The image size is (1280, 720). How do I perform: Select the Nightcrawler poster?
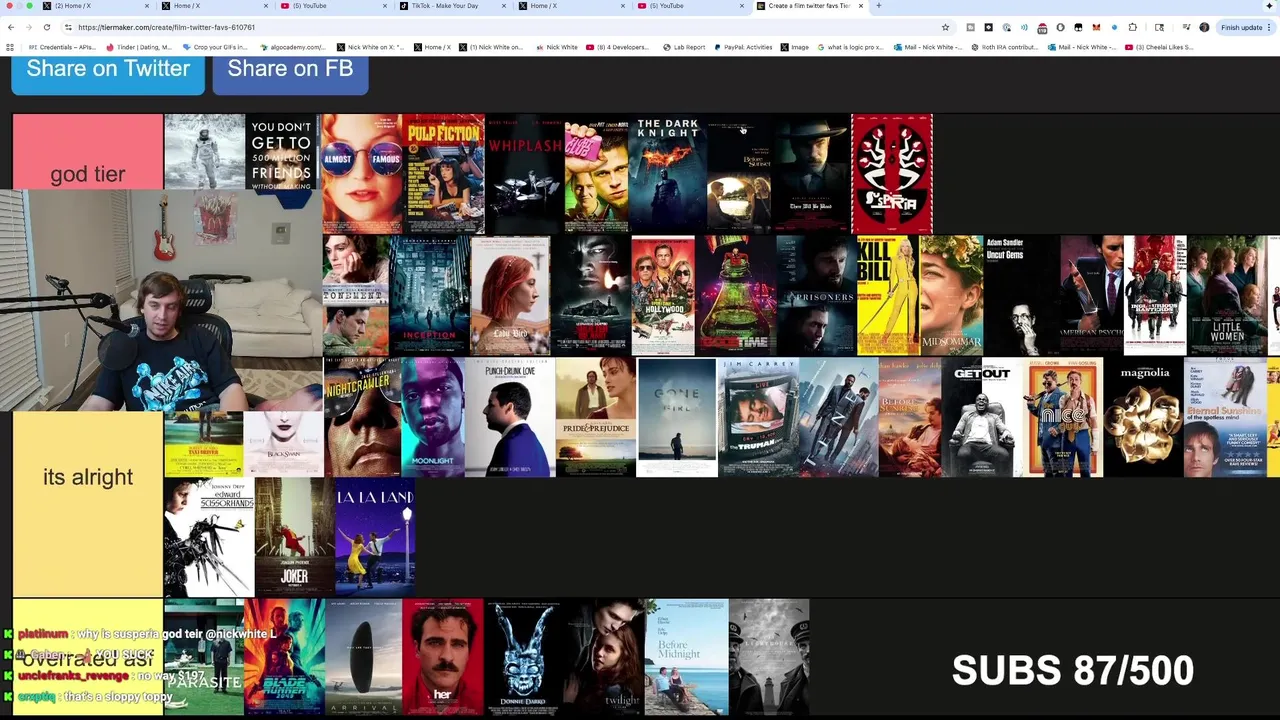coord(362,417)
